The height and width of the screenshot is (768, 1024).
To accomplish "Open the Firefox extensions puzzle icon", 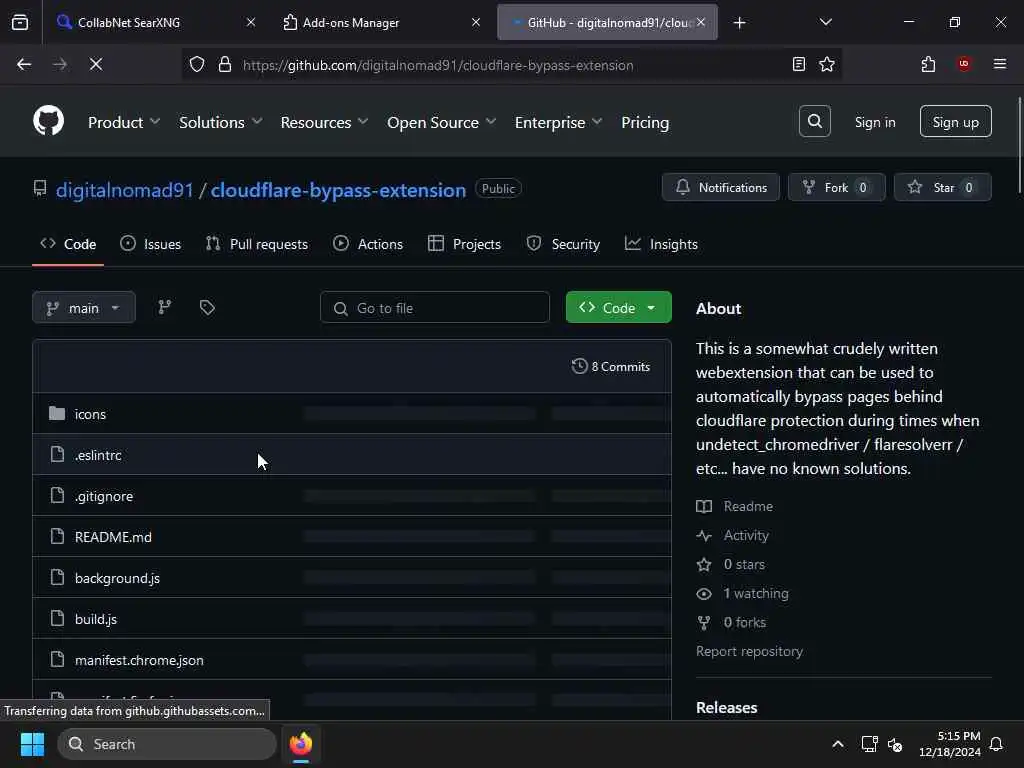I will 928,64.
